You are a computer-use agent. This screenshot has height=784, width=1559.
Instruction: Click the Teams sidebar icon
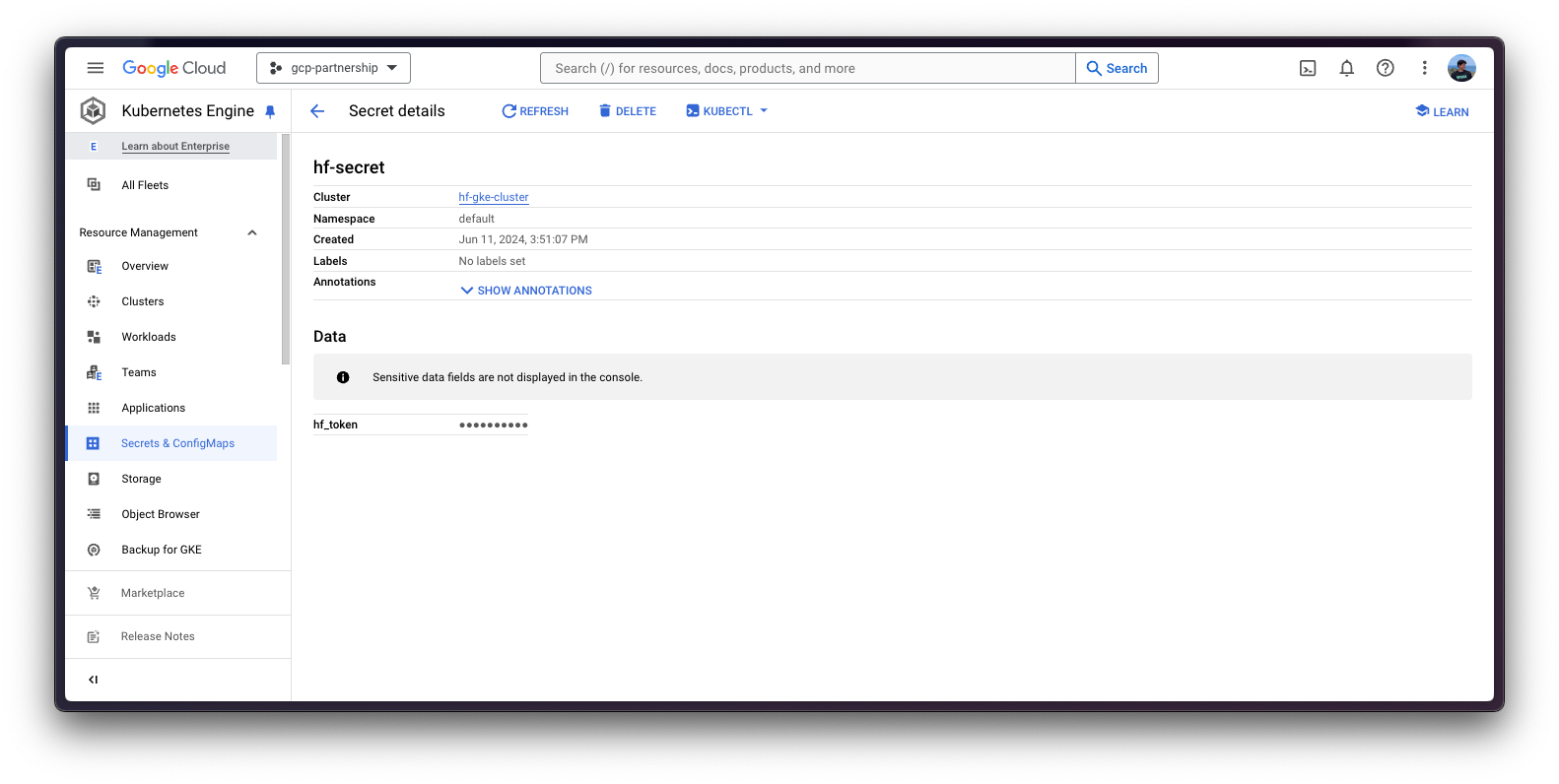pos(94,372)
